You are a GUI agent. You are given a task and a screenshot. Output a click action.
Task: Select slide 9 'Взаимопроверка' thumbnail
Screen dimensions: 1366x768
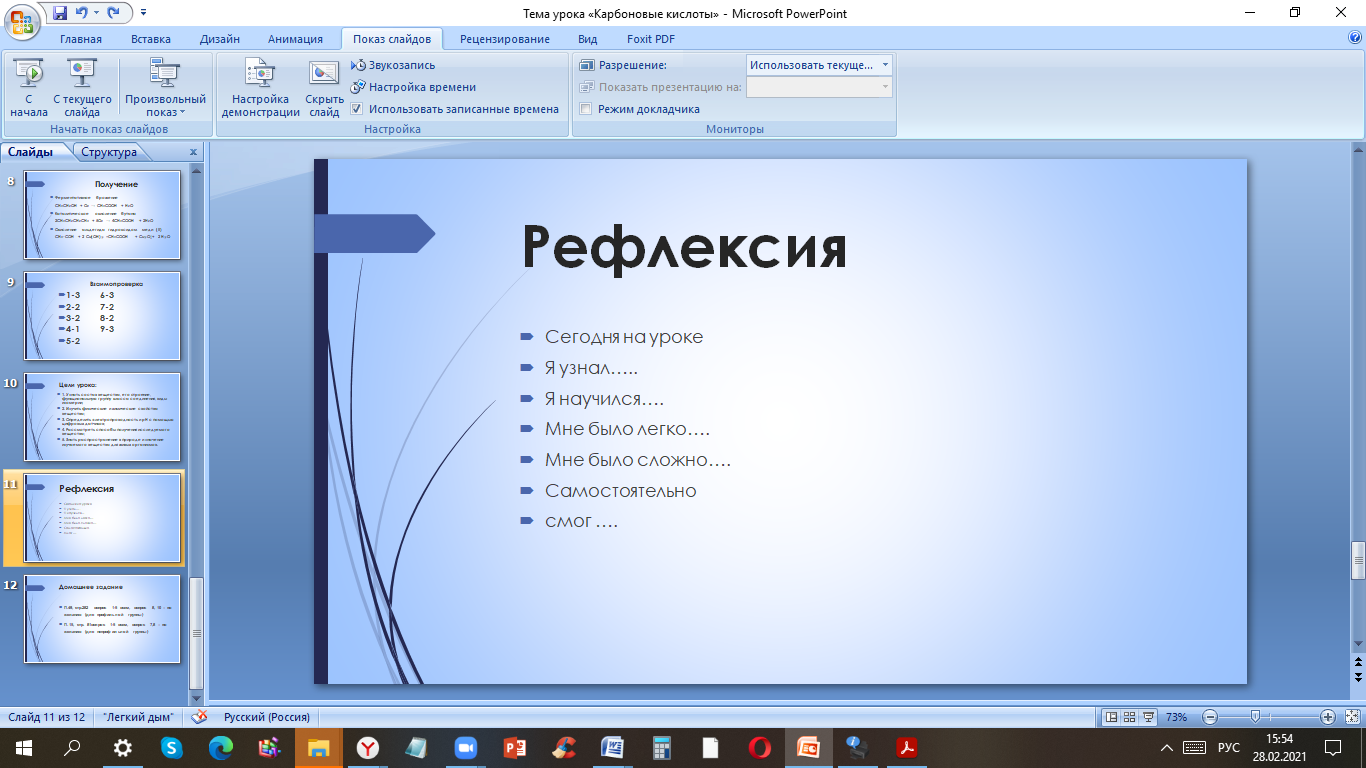coord(102,316)
